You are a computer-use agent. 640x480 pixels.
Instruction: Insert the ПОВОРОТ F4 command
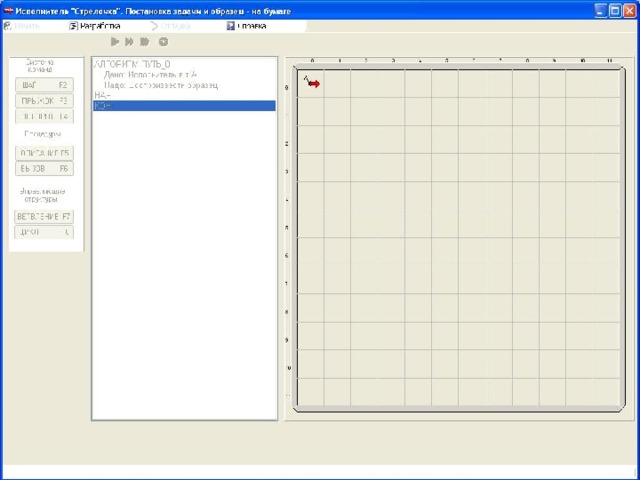pyautogui.click(x=44, y=116)
